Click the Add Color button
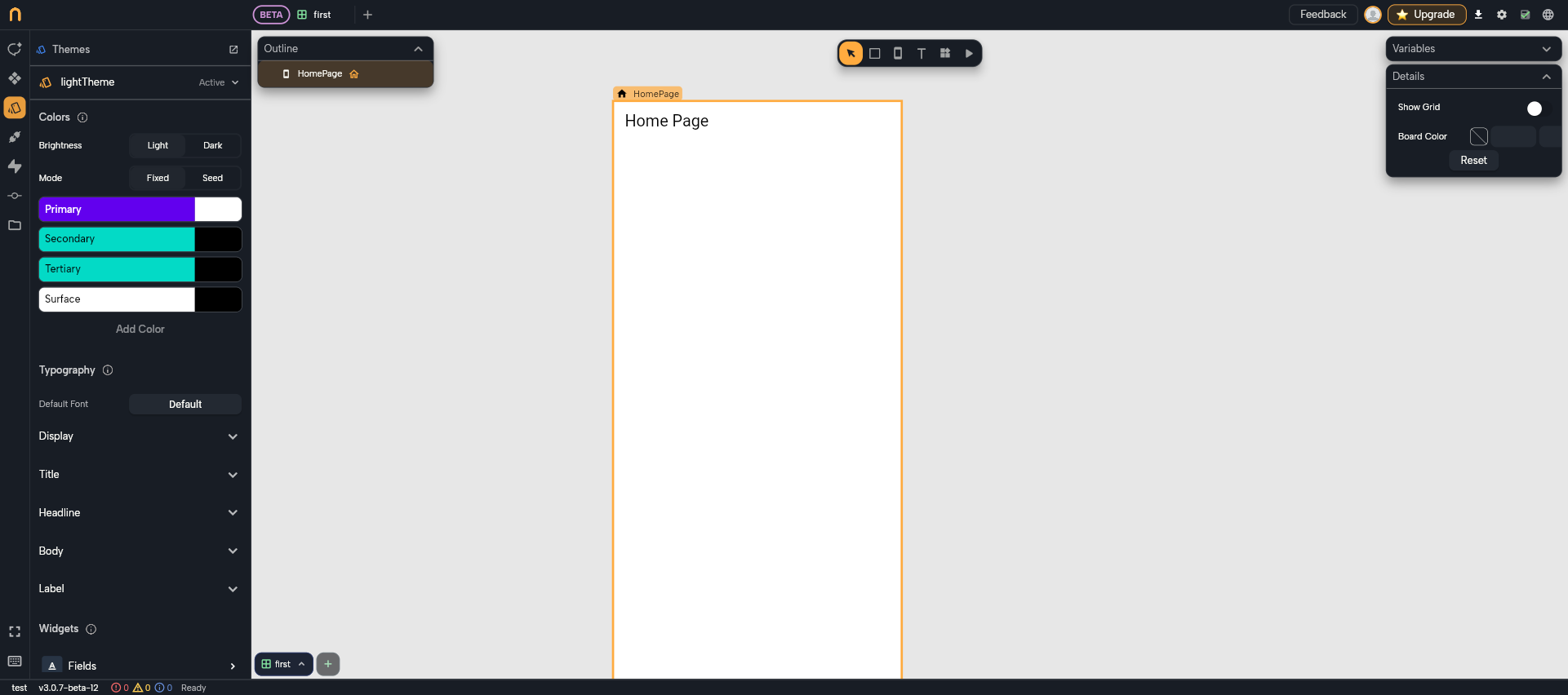The image size is (1568, 695). 140,330
